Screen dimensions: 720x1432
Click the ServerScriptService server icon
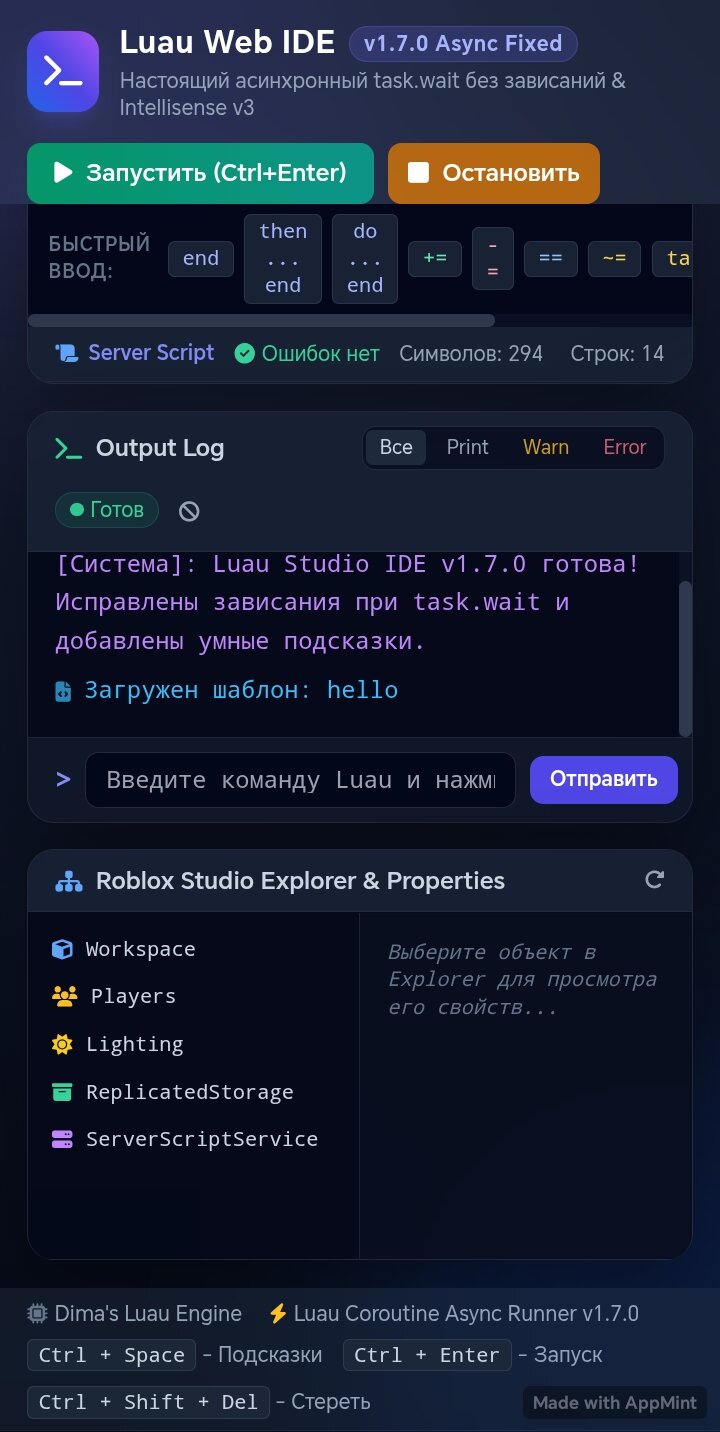pos(62,1139)
